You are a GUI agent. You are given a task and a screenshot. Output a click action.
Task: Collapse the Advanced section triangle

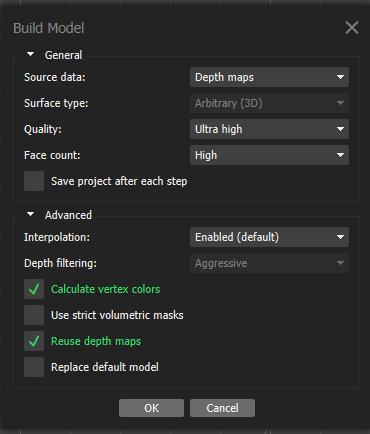point(30,214)
